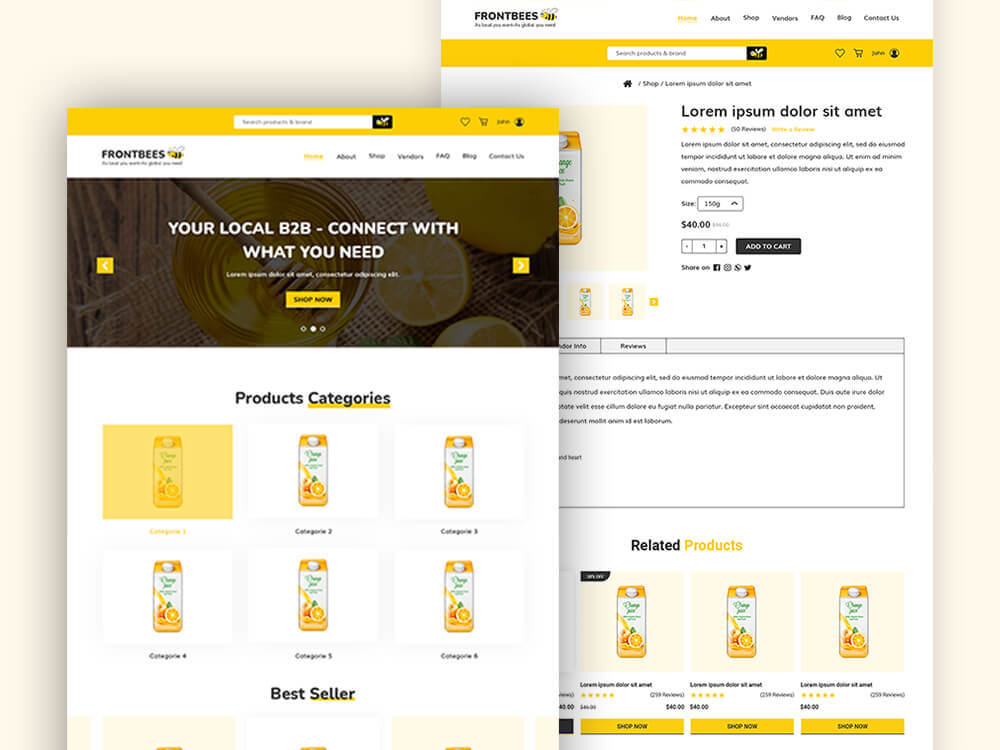Switch to the Reviews tab
This screenshot has width=1000, height=750.
pos(633,346)
